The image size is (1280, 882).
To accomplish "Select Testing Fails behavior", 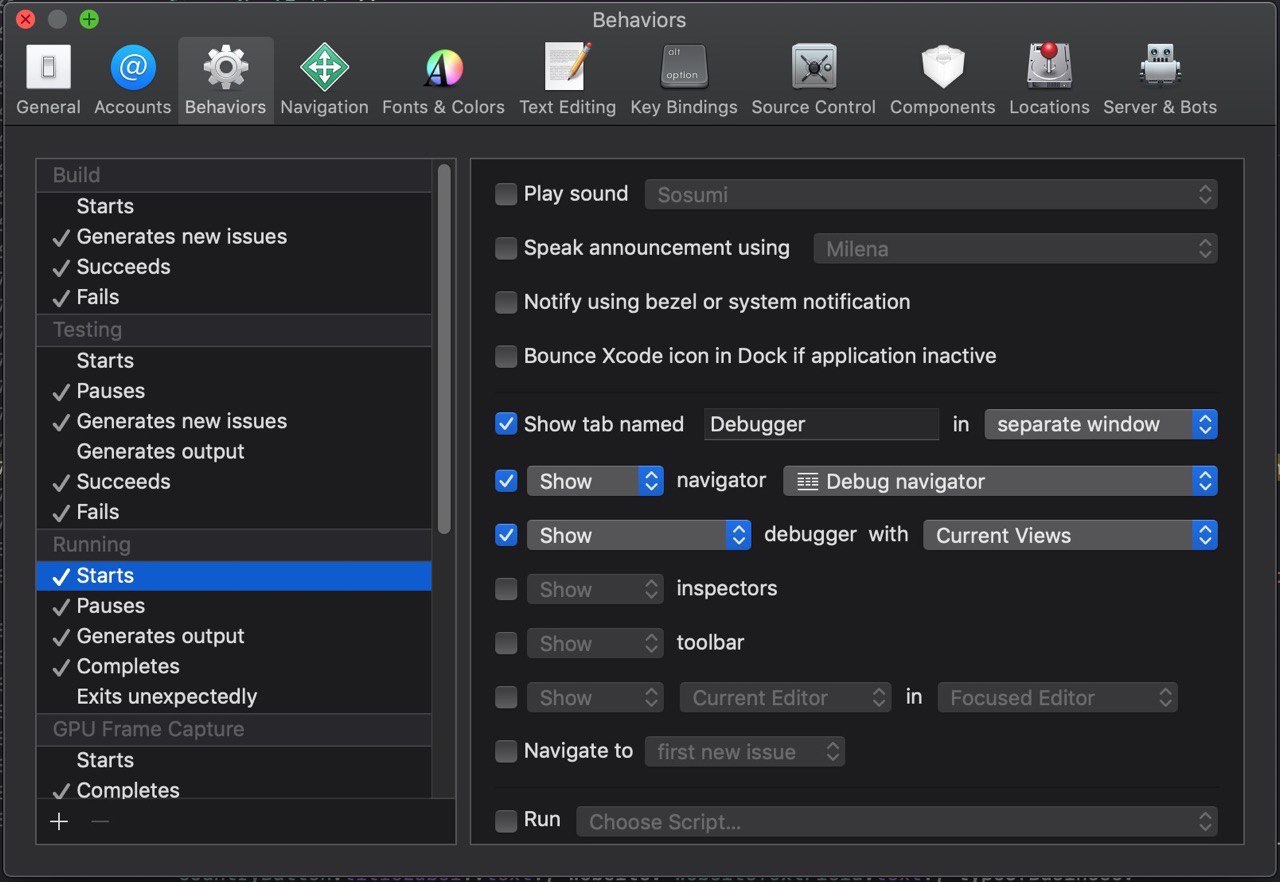I will click(x=234, y=512).
